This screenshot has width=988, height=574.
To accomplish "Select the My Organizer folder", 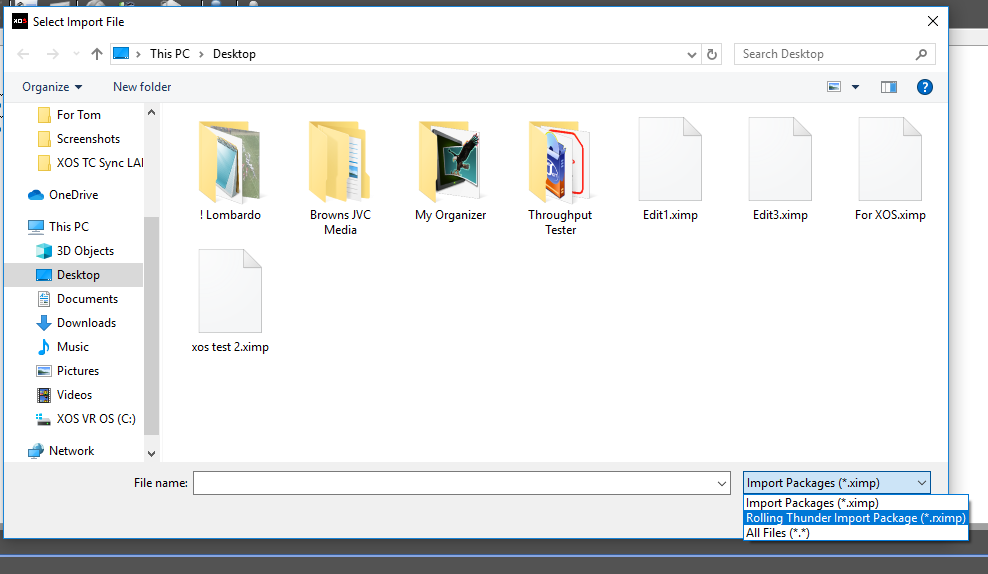I will point(451,170).
